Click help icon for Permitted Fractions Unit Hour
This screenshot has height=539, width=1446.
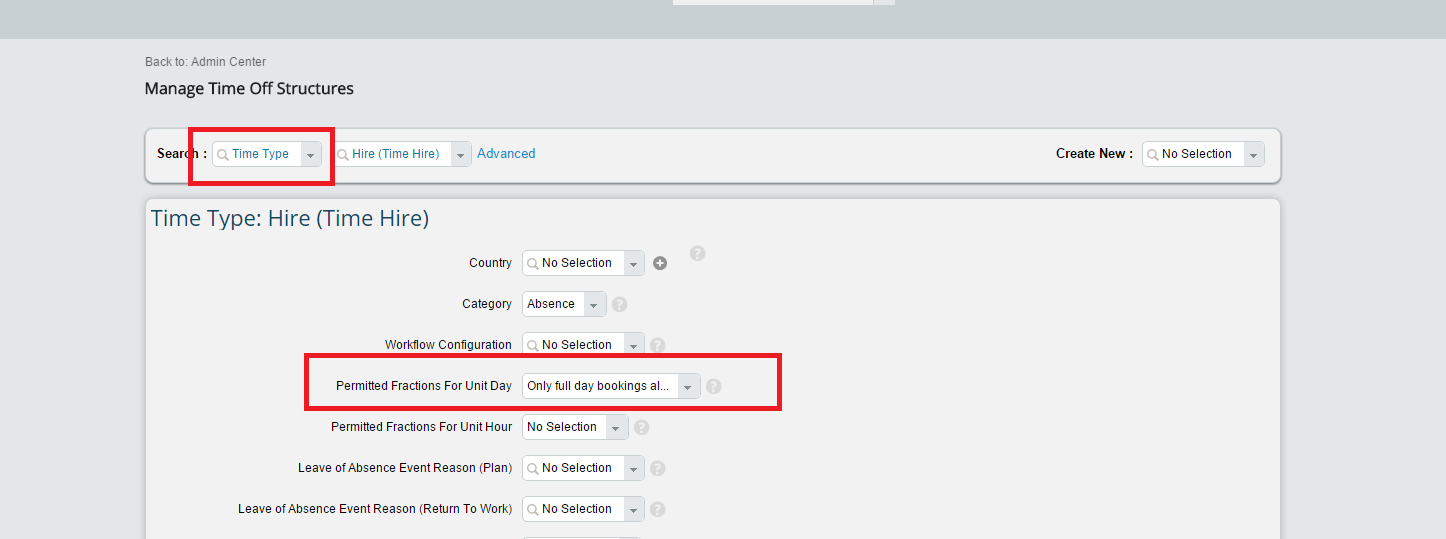click(x=642, y=427)
